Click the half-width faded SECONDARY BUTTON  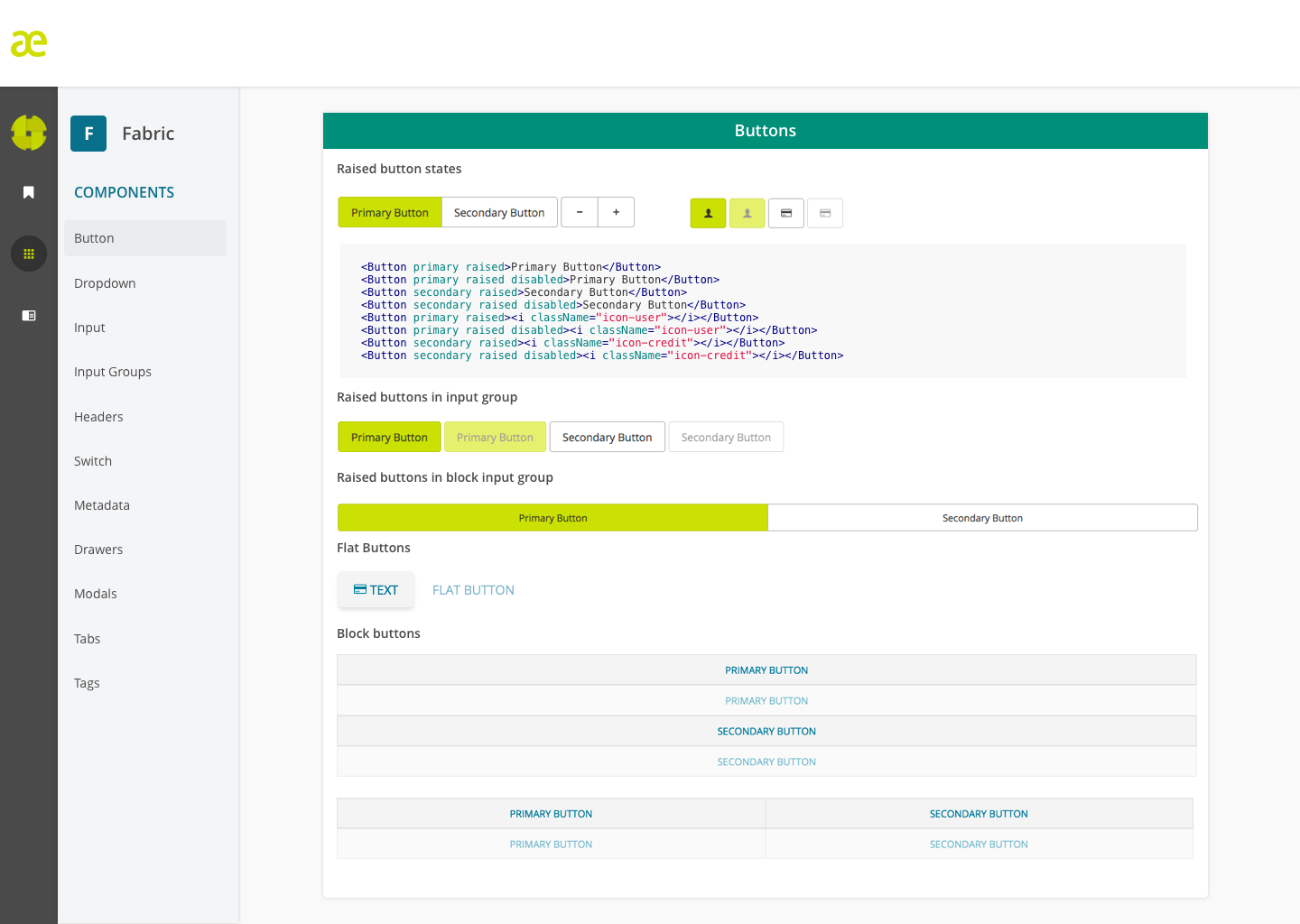pos(979,845)
